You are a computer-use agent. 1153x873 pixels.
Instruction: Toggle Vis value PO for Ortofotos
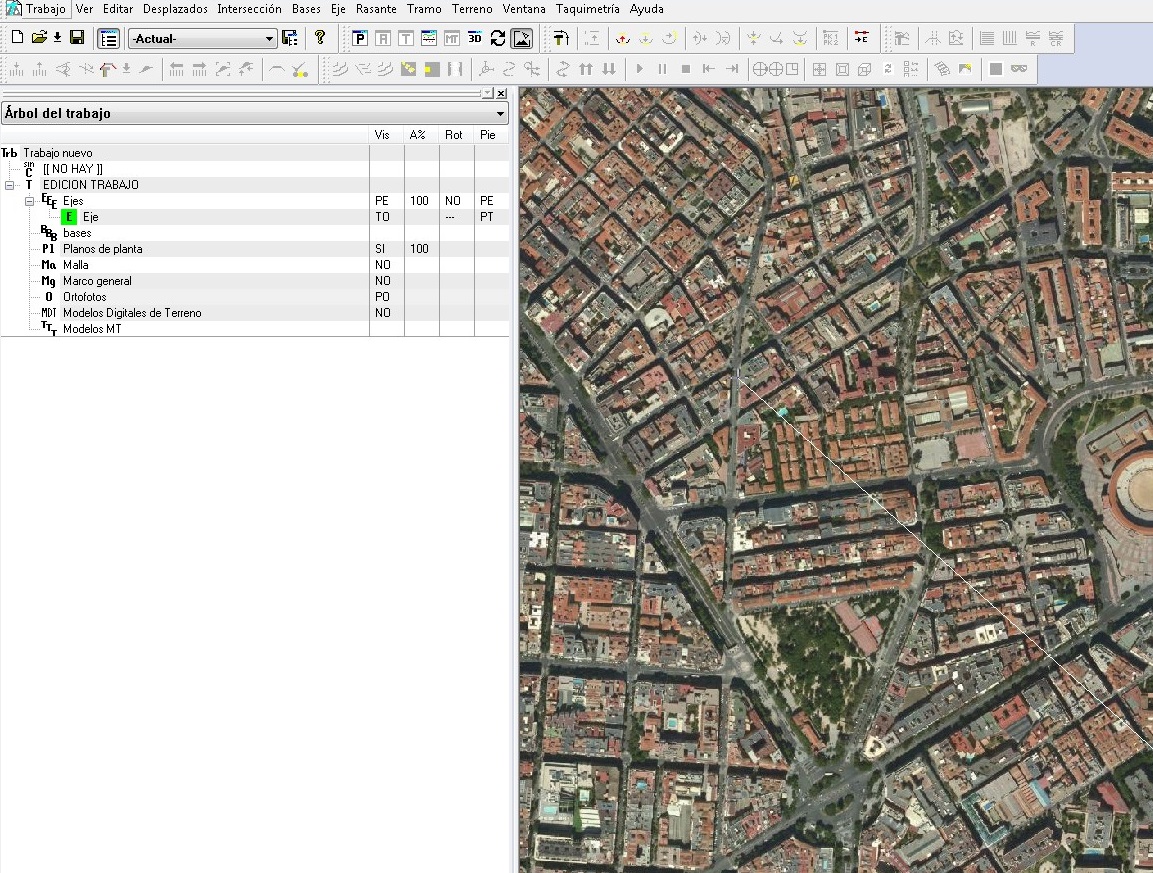[x=382, y=297]
